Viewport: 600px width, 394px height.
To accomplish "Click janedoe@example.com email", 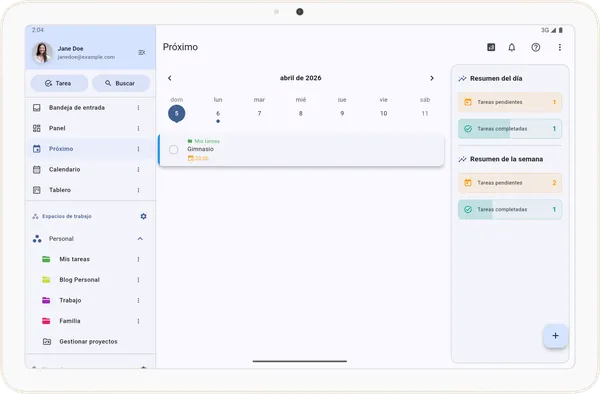I will (86, 57).
